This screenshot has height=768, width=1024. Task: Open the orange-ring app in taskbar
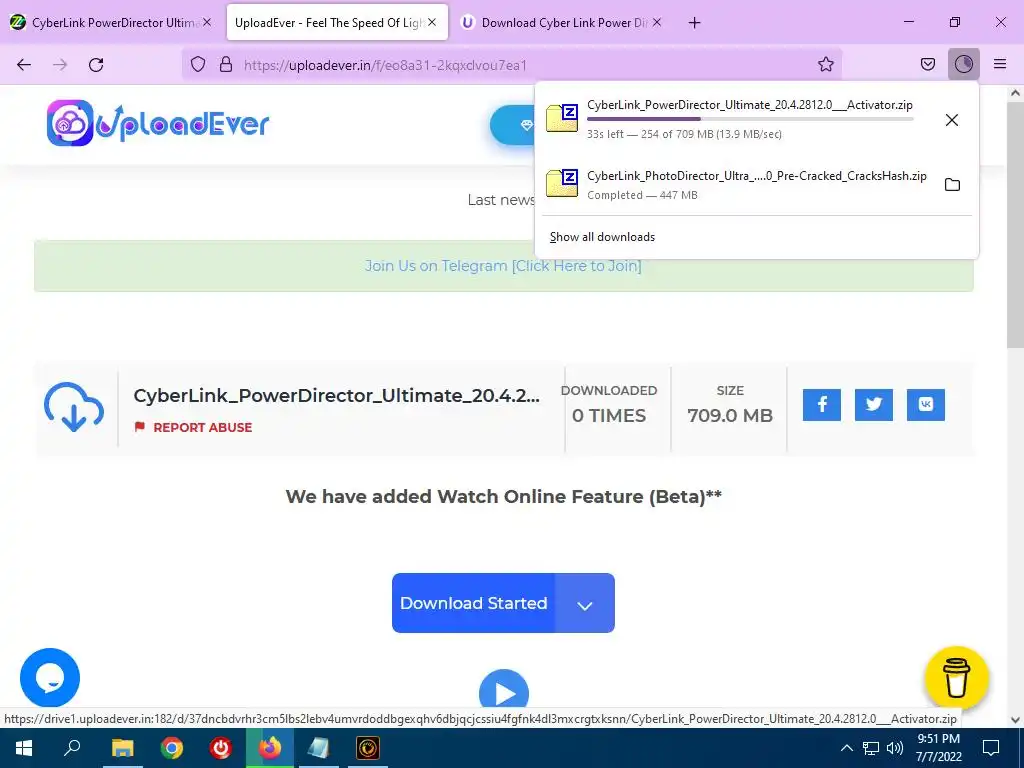point(368,748)
